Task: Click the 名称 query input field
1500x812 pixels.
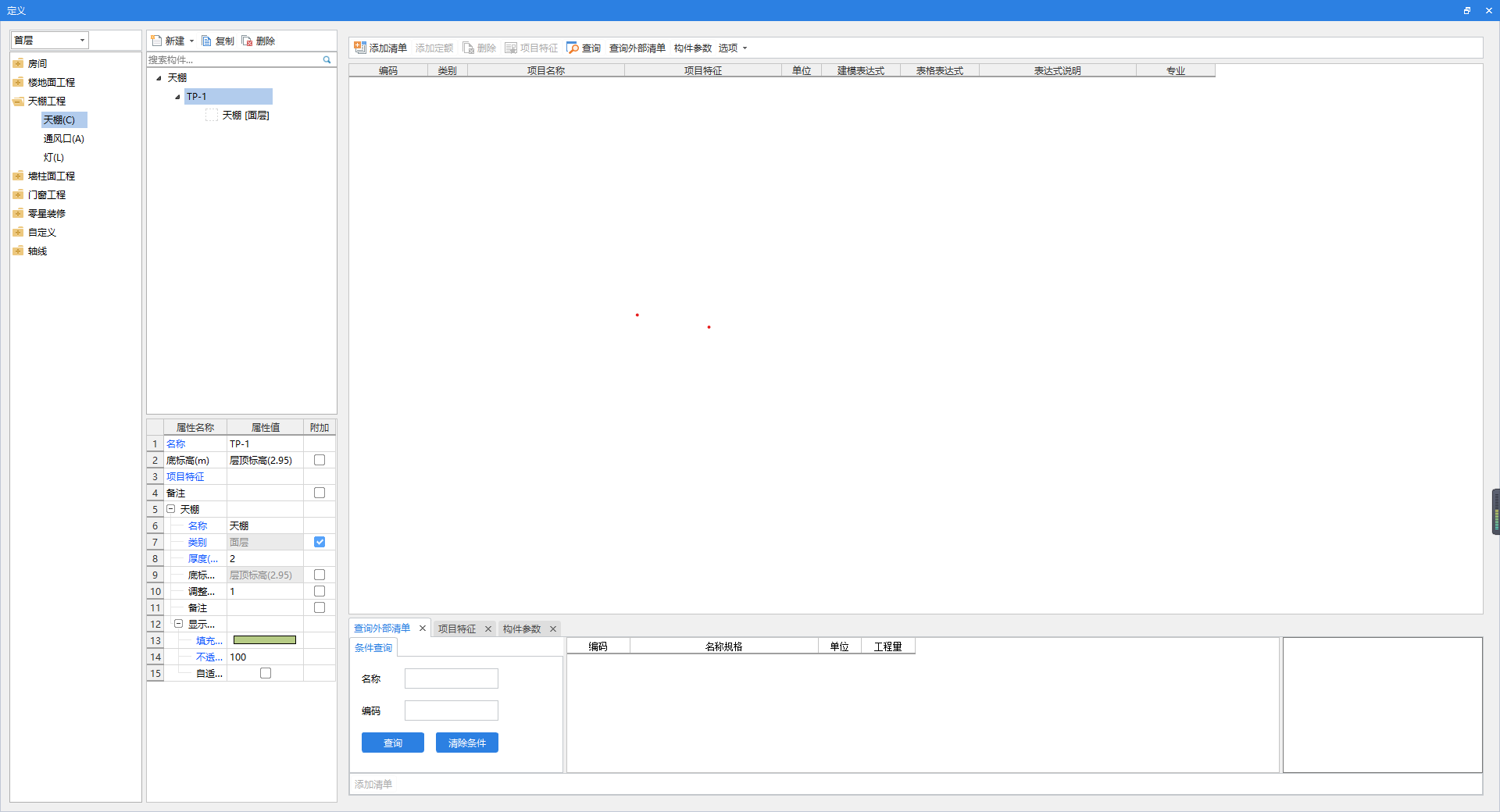Action: tap(452, 678)
